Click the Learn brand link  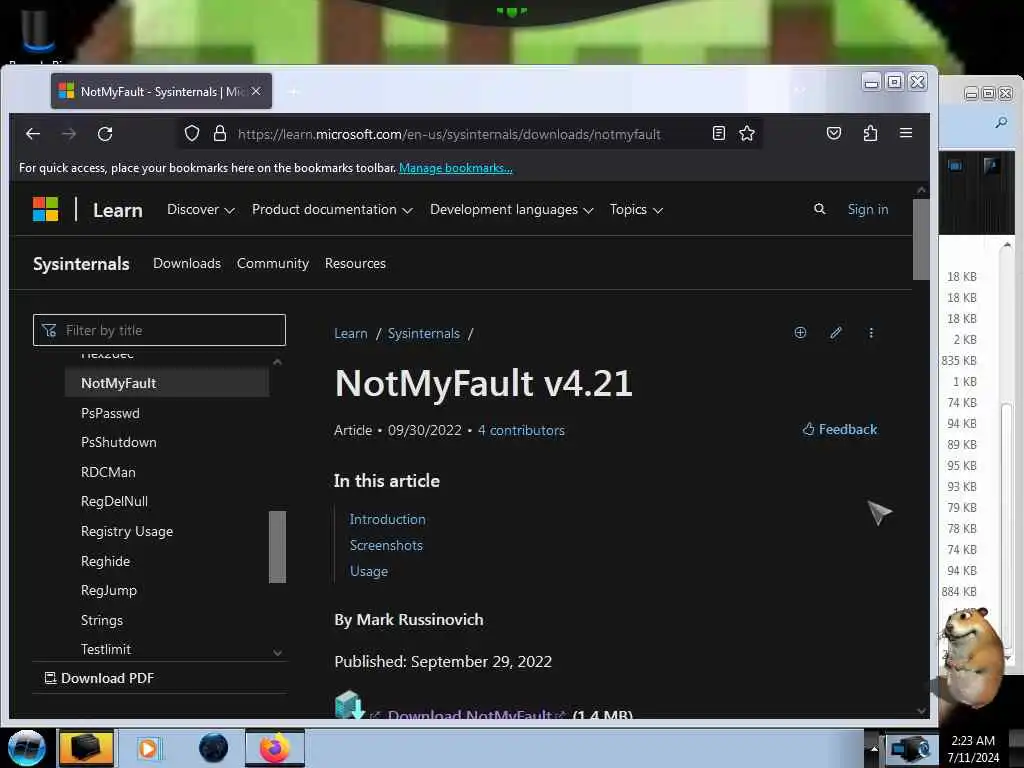click(x=118, y=210)
